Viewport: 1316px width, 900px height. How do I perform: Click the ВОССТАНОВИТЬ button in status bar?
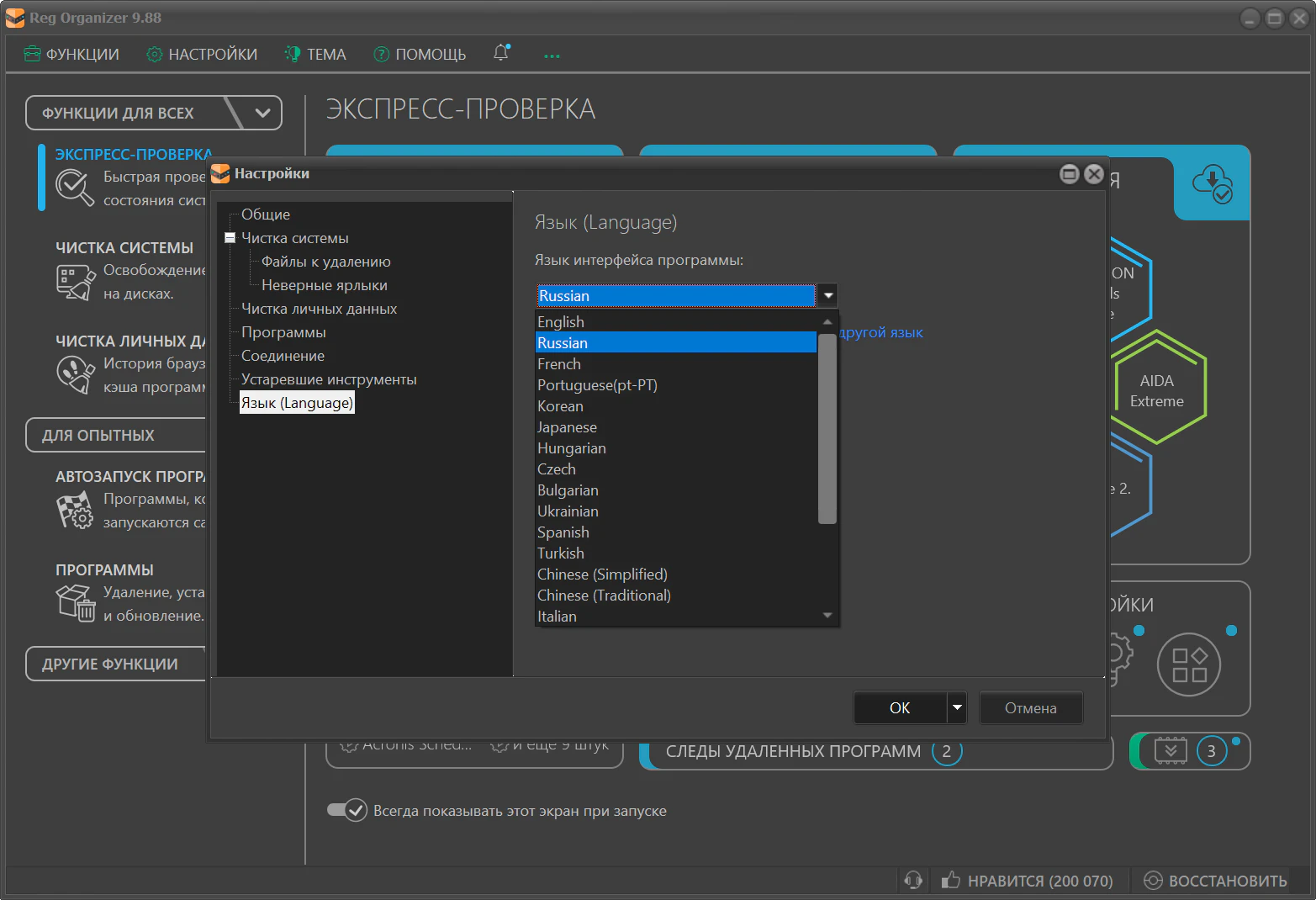point(1216,881)
